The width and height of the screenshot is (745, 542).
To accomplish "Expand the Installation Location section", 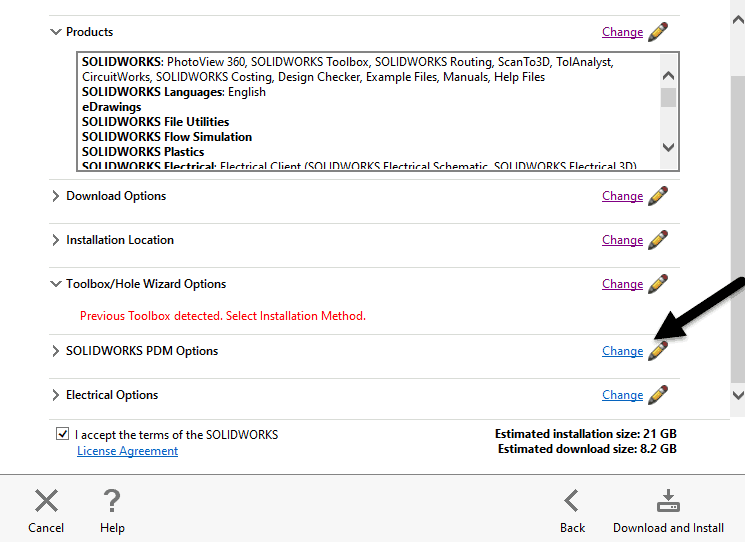I will point(56,239).
